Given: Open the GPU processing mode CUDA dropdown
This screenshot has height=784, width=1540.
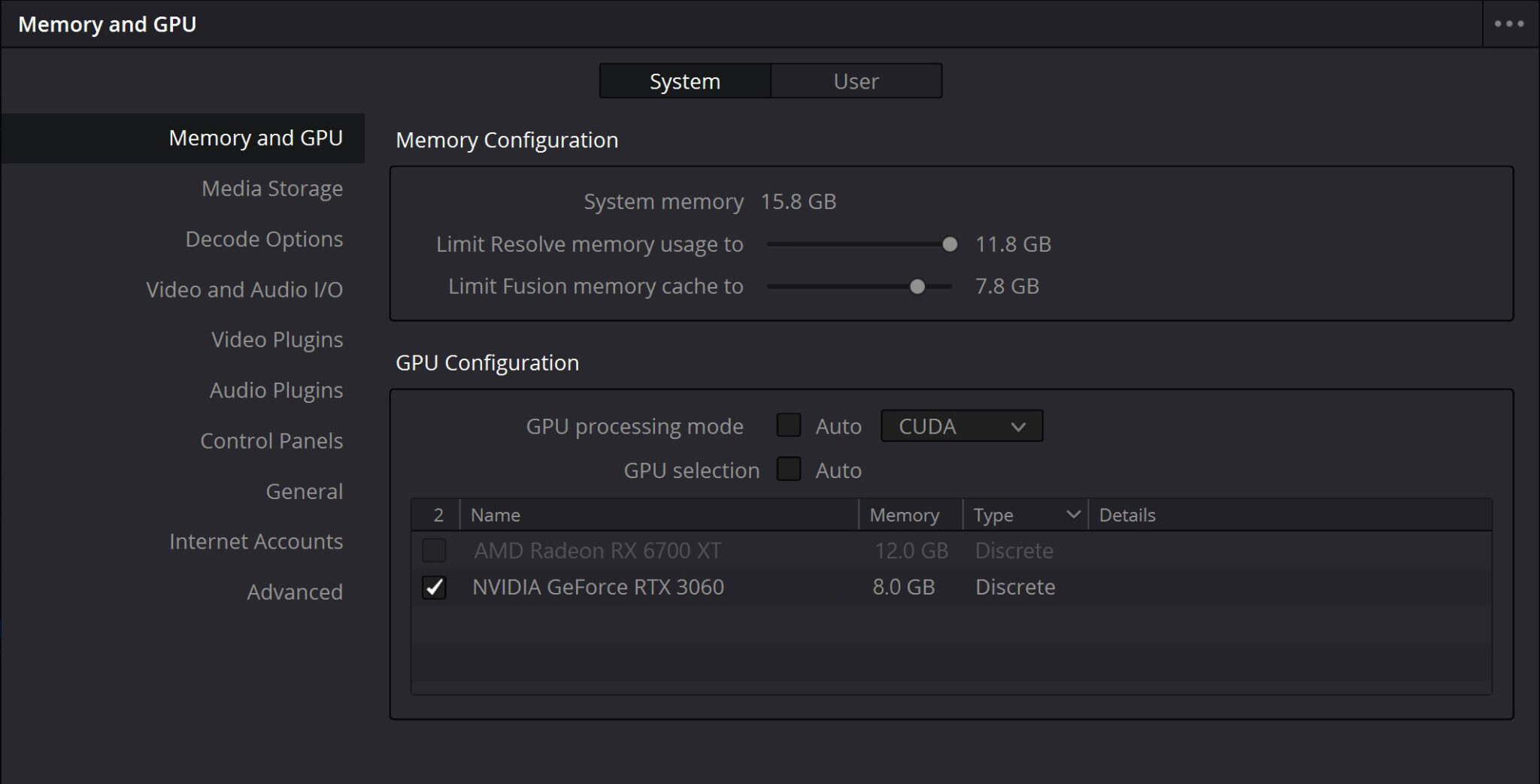Looking at the screenshot, I should [962, 425].
